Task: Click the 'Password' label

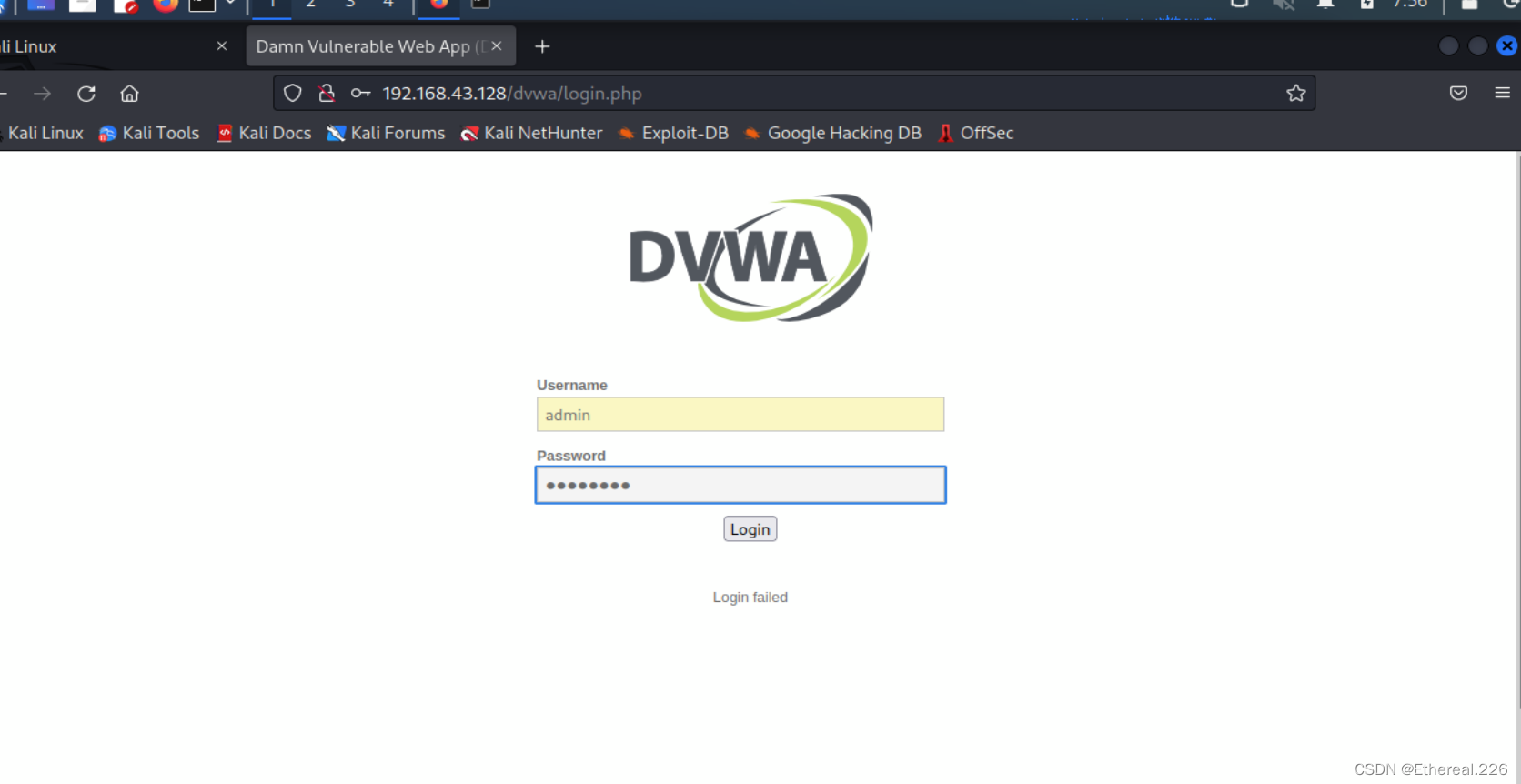Action: point(571,456)
